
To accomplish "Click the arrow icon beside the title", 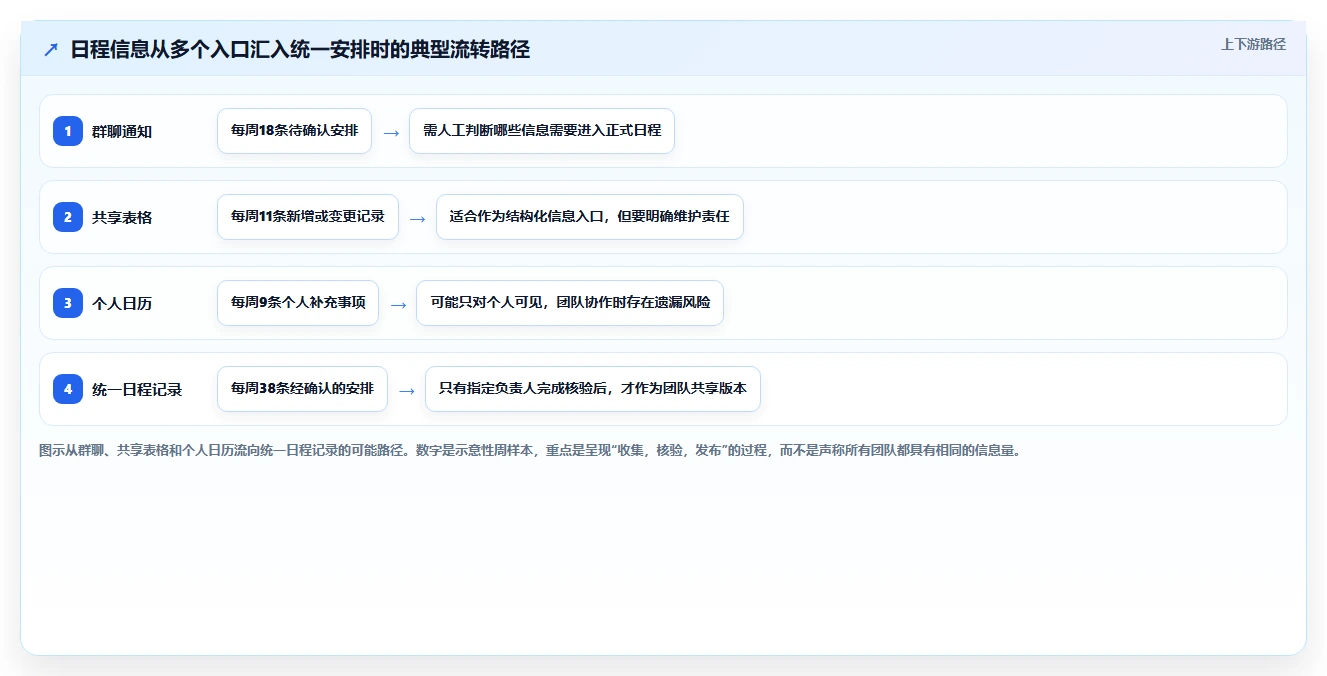I will 50,50.
